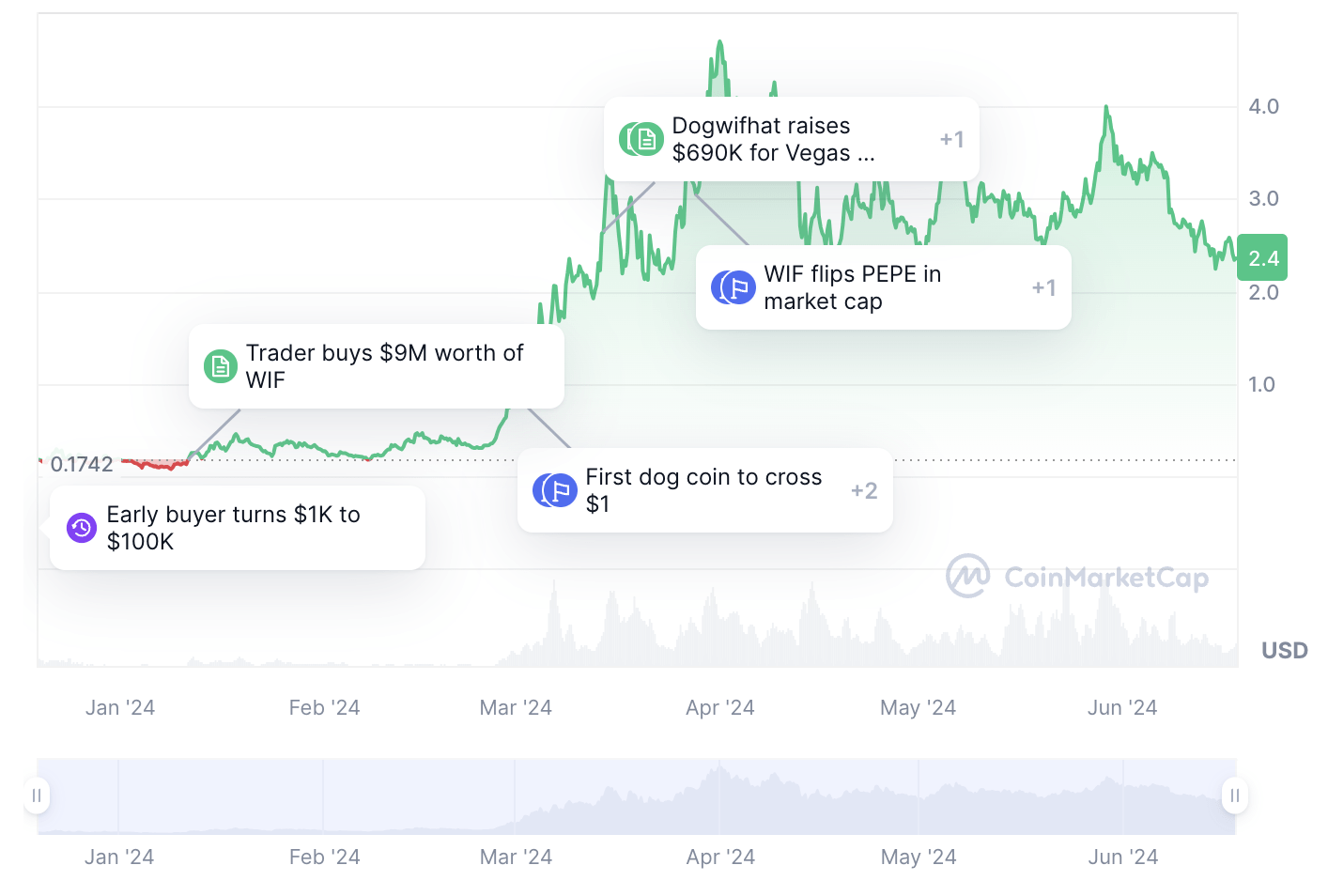Image resolution: width=1328 pixels, height=896 pixels.
Task: Expand the +1 event on the PEPE flip annotation
Action: click(x=1043, y=287)
